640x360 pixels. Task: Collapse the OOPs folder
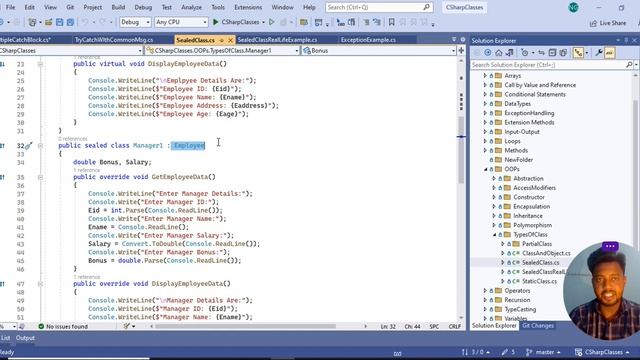pyautogui.click(x=485, y=169)
